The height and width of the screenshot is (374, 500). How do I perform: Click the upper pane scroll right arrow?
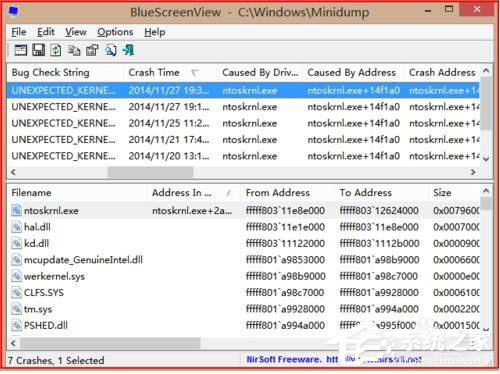coord(473,172)
